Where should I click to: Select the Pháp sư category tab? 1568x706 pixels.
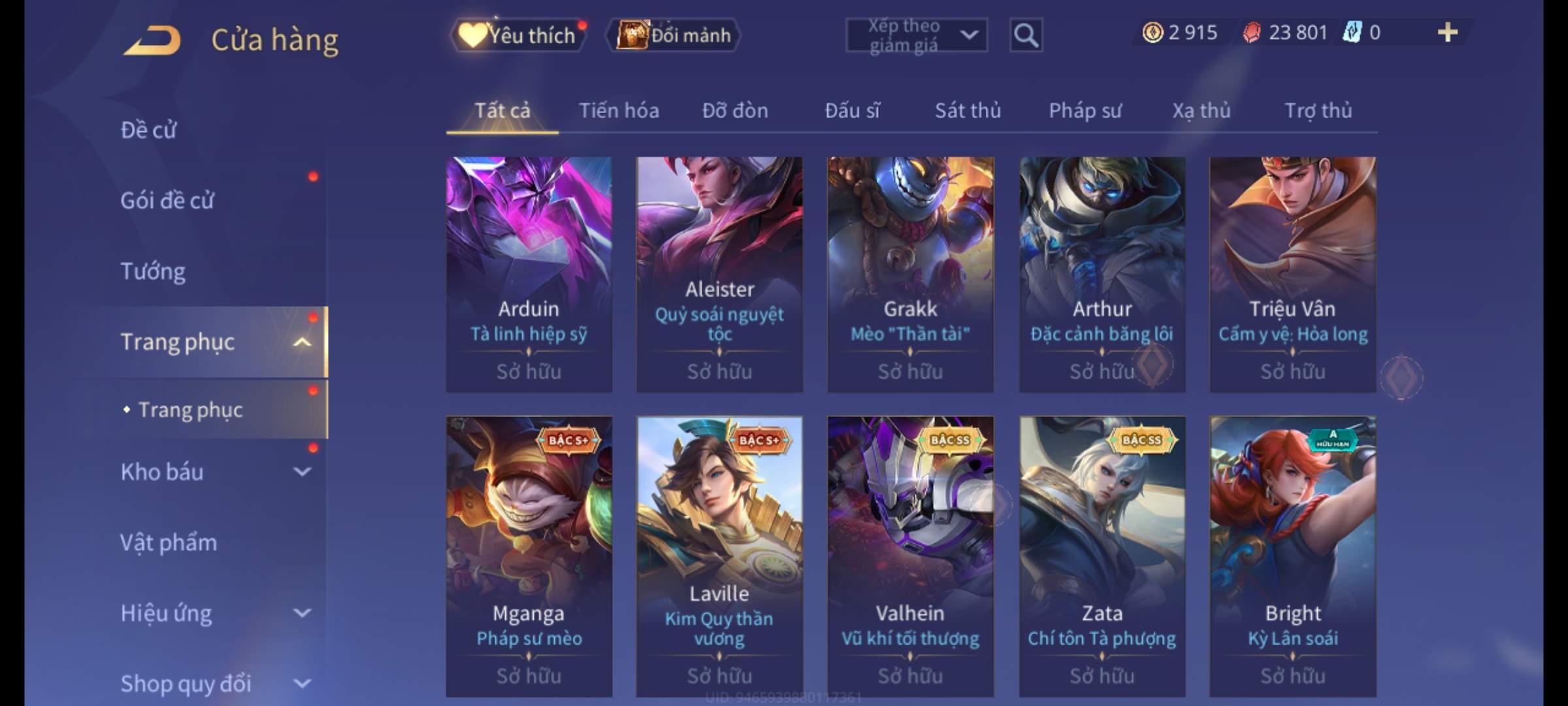tap(1085, 110)
